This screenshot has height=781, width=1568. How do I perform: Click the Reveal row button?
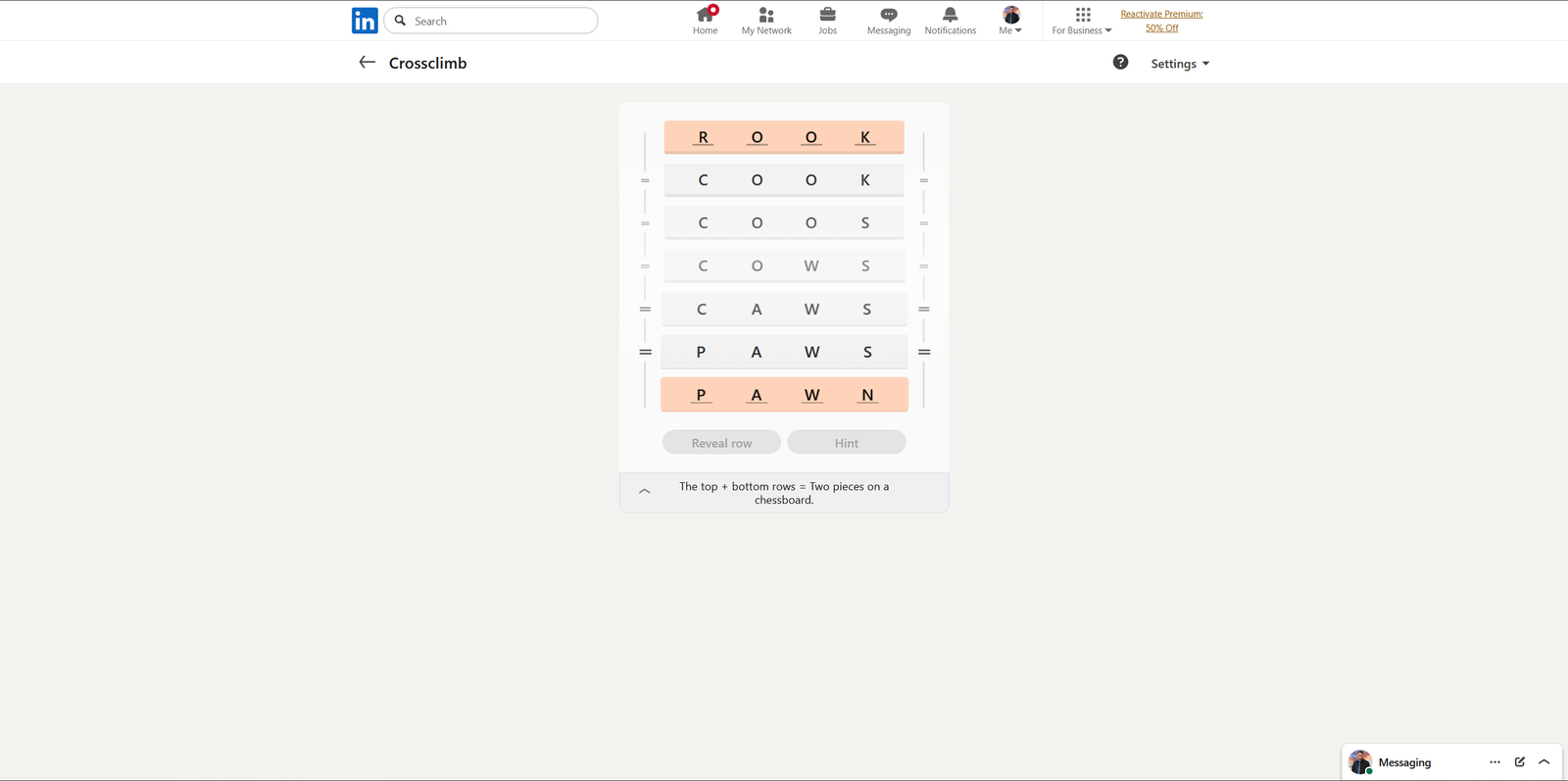(721, 443)
